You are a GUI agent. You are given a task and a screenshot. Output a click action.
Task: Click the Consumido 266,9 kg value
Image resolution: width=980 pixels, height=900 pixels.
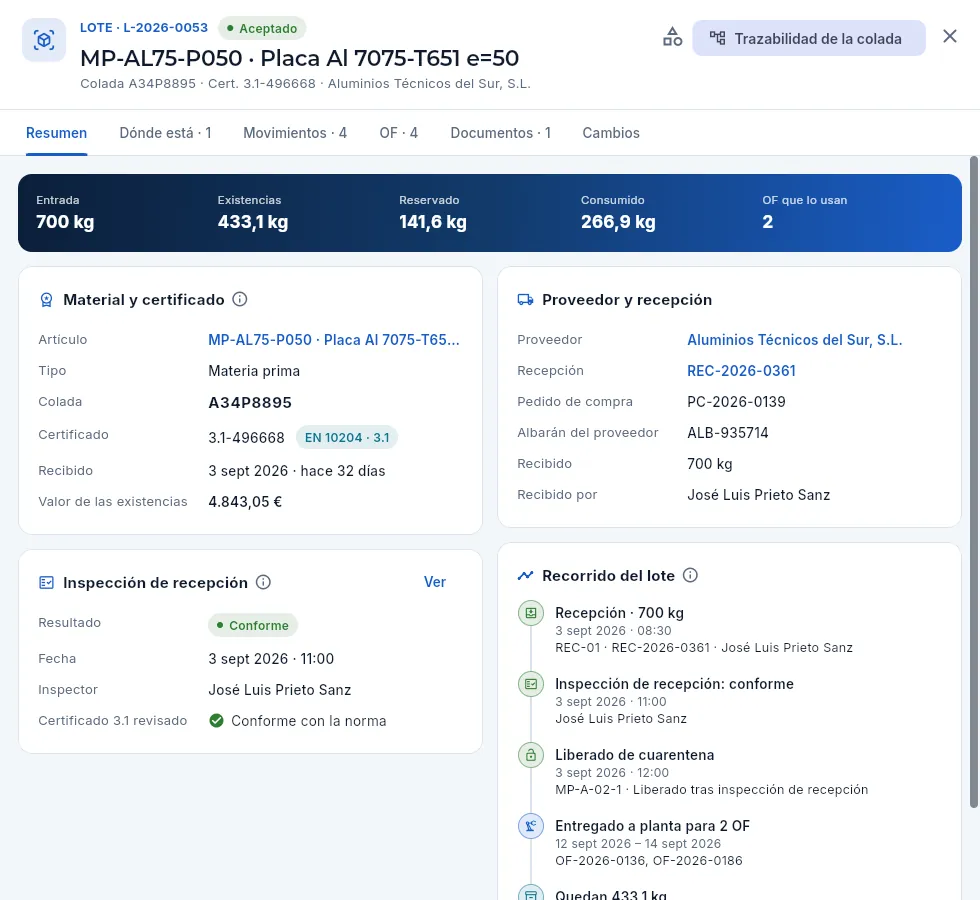[x=618, y=222]
